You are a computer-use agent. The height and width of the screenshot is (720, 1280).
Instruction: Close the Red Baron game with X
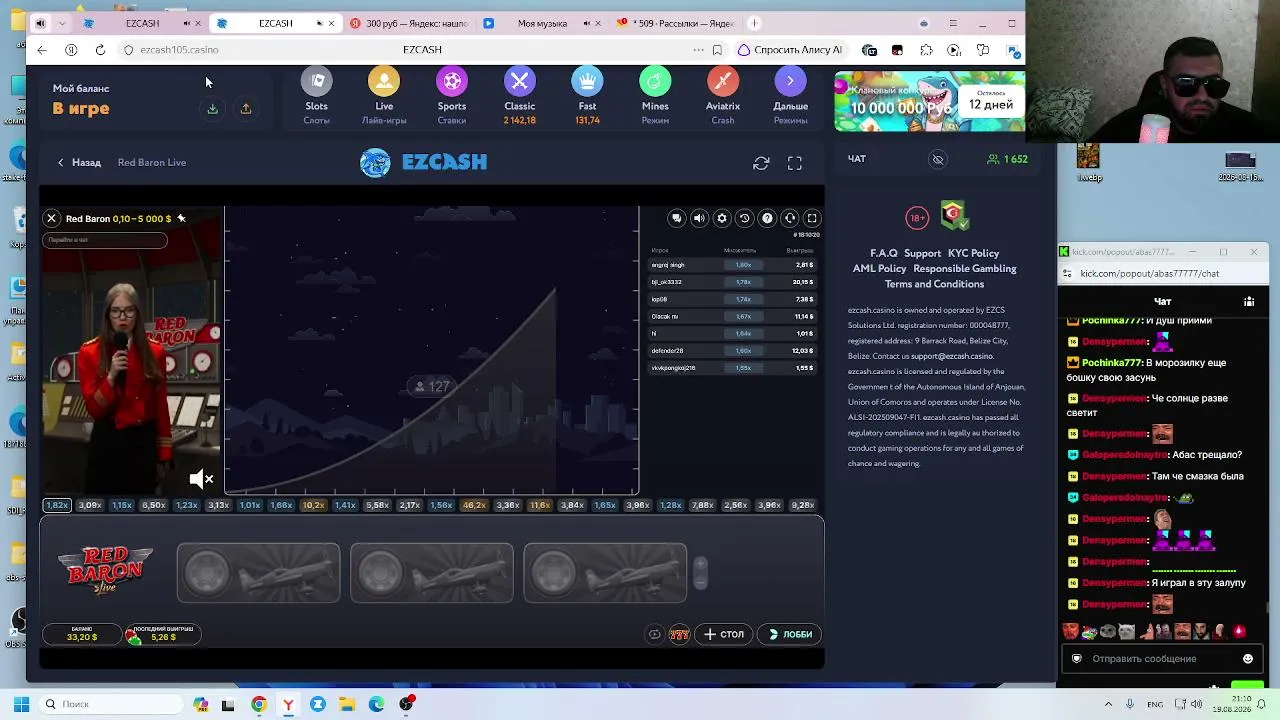click(52, 218)
